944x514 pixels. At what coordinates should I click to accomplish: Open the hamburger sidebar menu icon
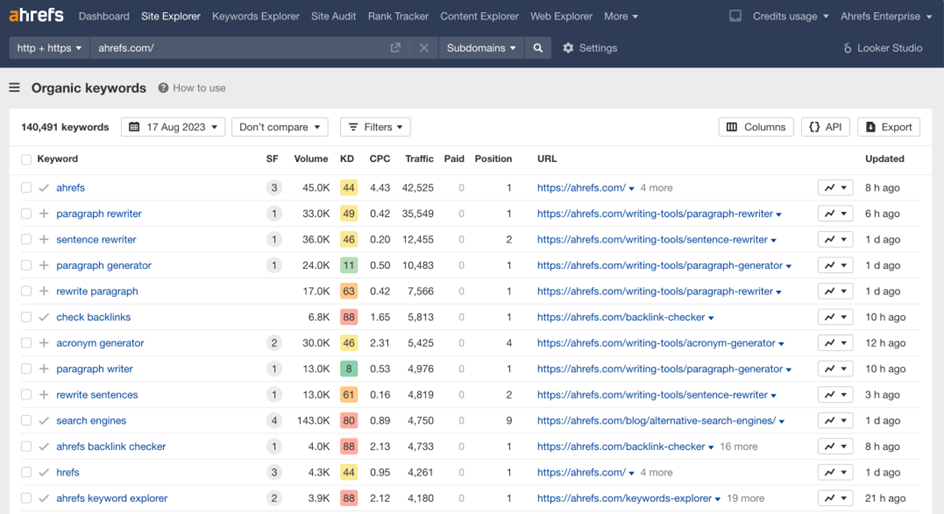(x=14, y=88)
